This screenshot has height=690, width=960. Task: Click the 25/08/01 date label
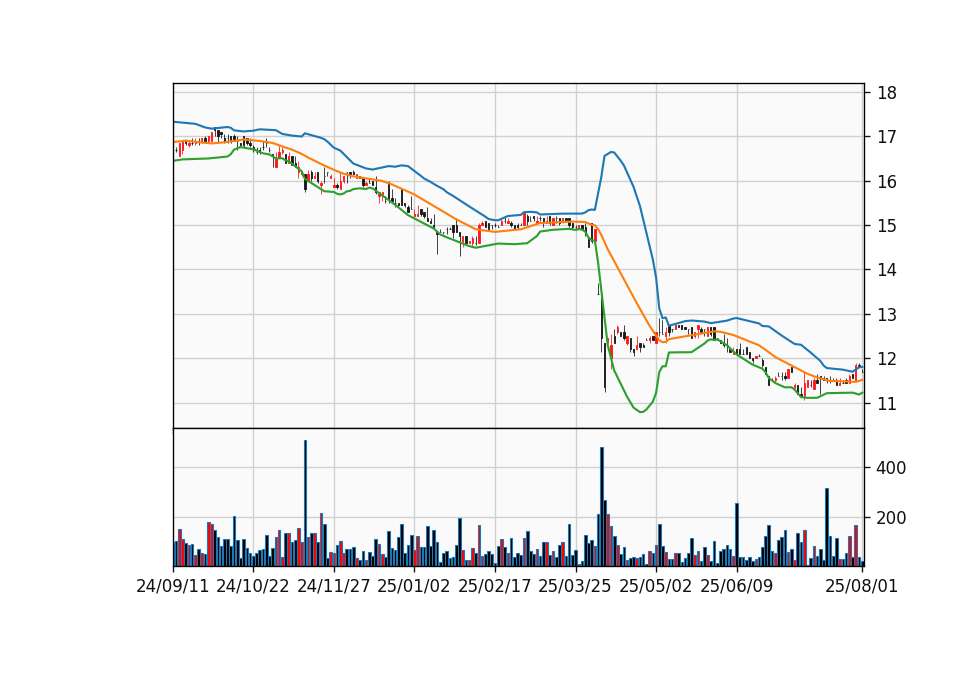click(x=861, y=587)
